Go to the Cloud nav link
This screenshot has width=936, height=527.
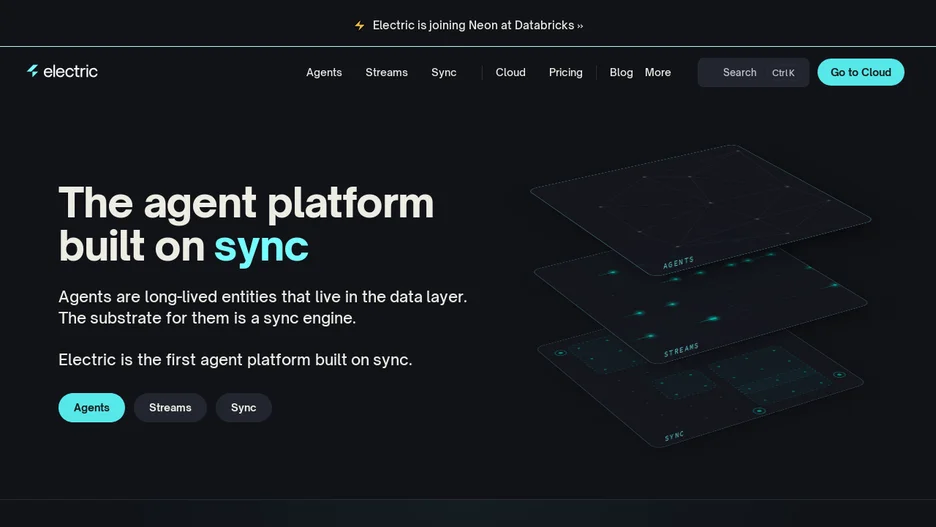(x=510, y=72)
